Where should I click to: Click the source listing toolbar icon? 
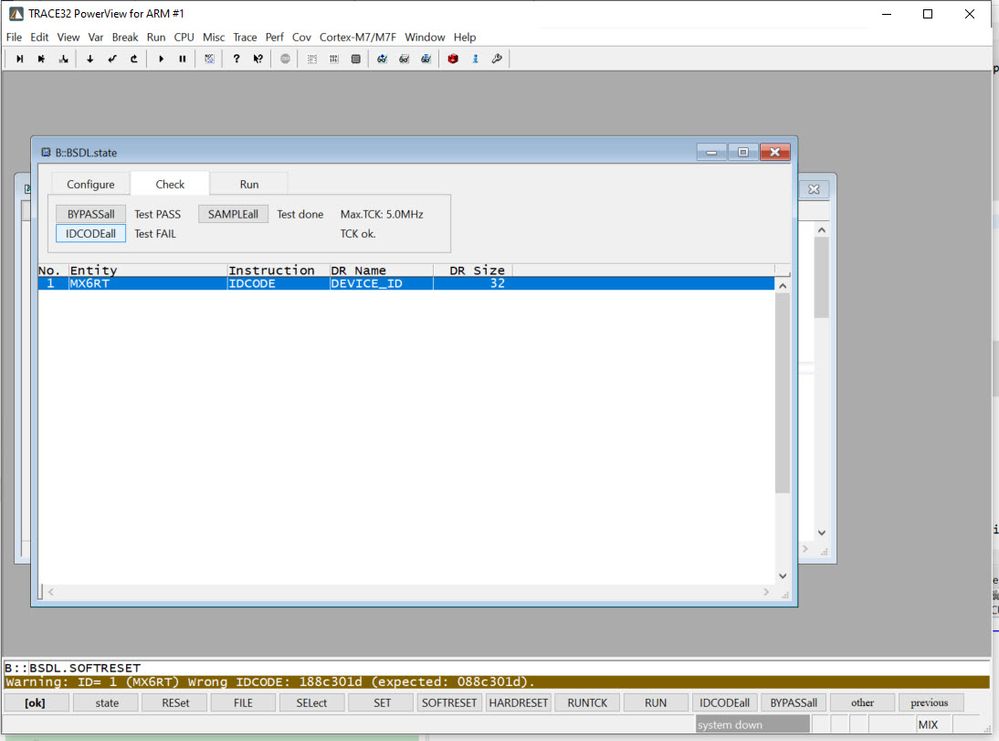tap(312, 59)
